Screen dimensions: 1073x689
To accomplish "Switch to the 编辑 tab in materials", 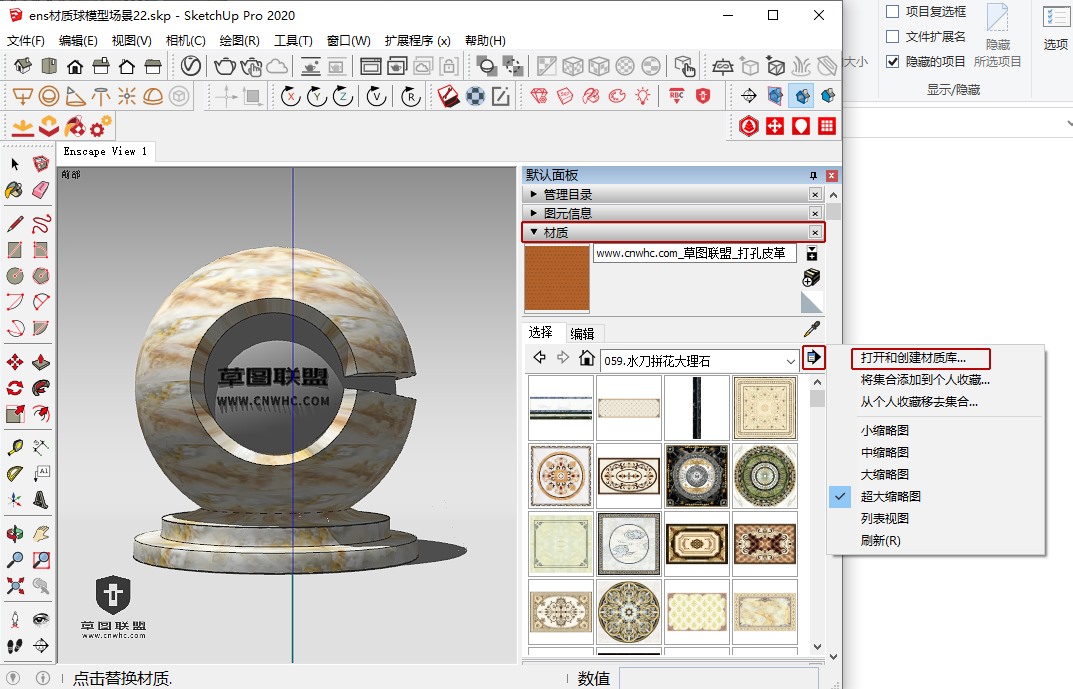I will coord(582,333).
